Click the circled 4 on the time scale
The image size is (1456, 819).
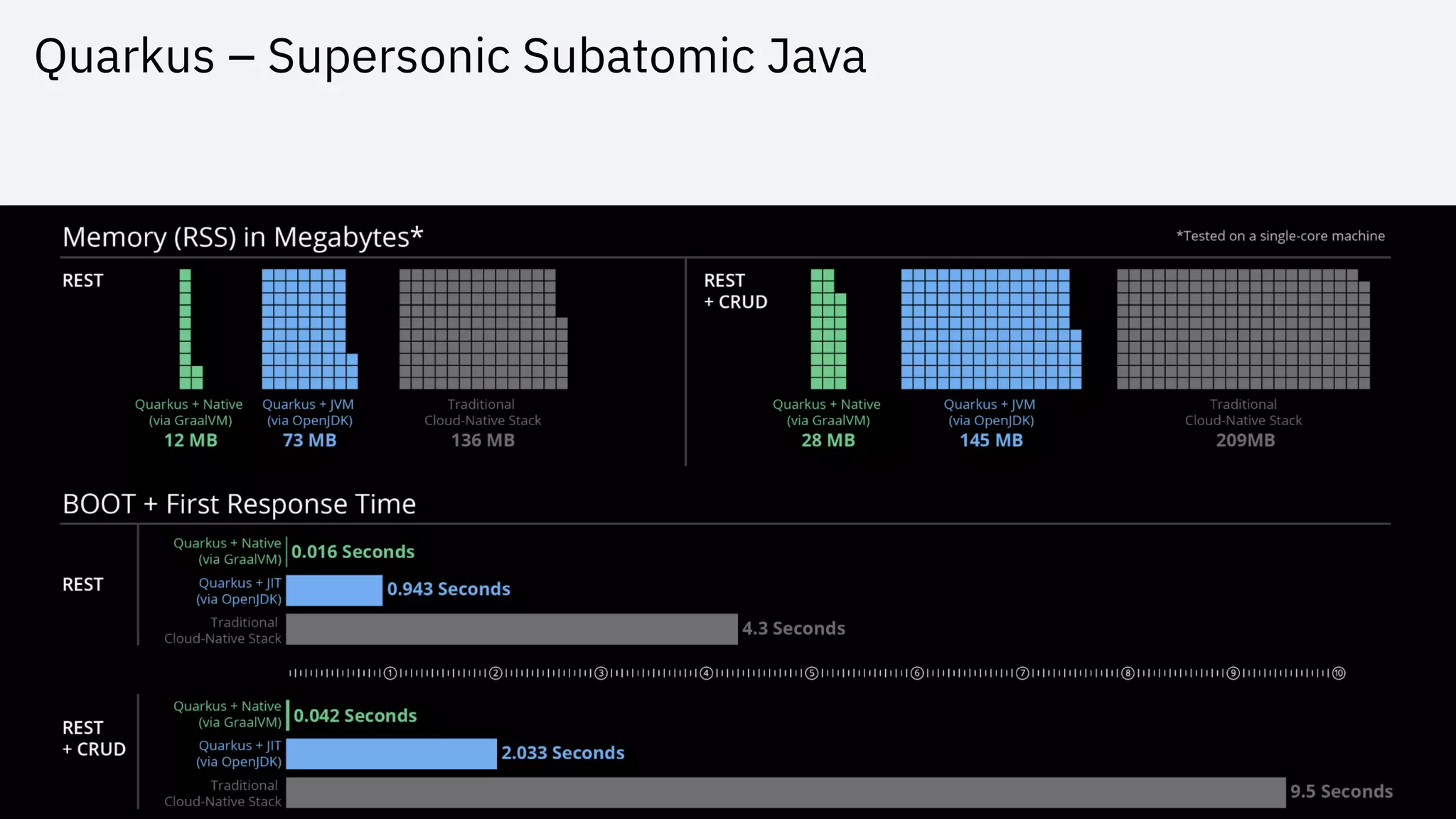click(707, 673)
